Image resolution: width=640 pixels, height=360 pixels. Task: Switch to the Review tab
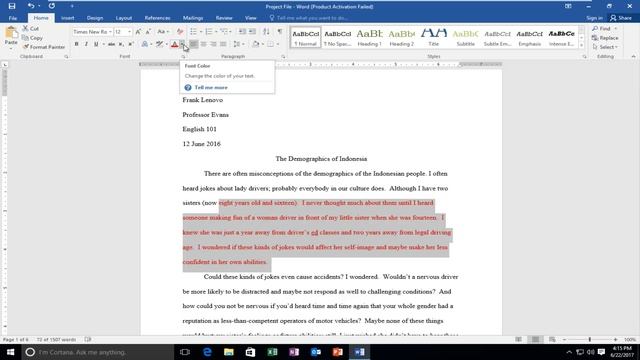tap(224, 18)
